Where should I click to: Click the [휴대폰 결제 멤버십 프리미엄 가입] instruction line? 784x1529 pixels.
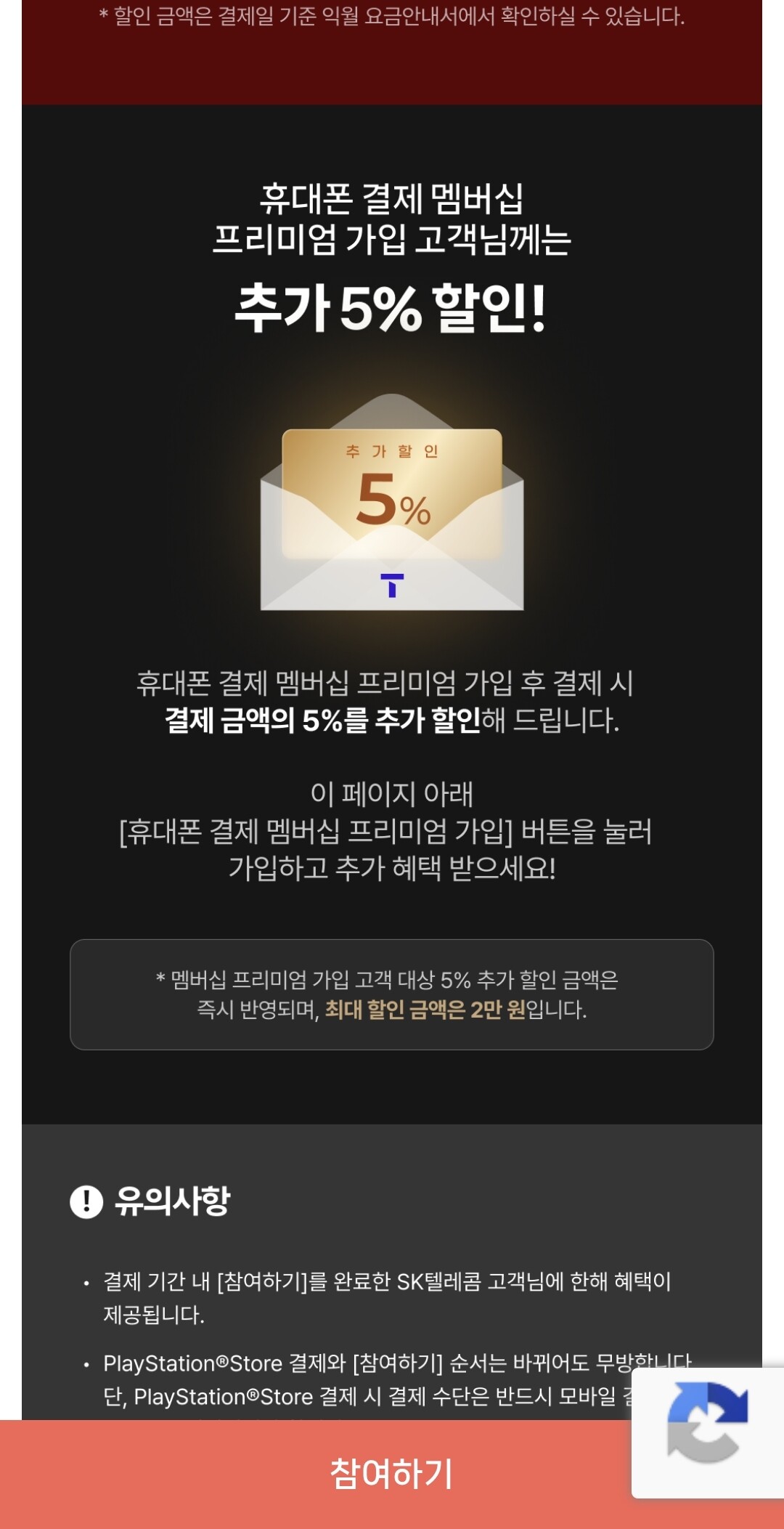[x=385, y=831]
